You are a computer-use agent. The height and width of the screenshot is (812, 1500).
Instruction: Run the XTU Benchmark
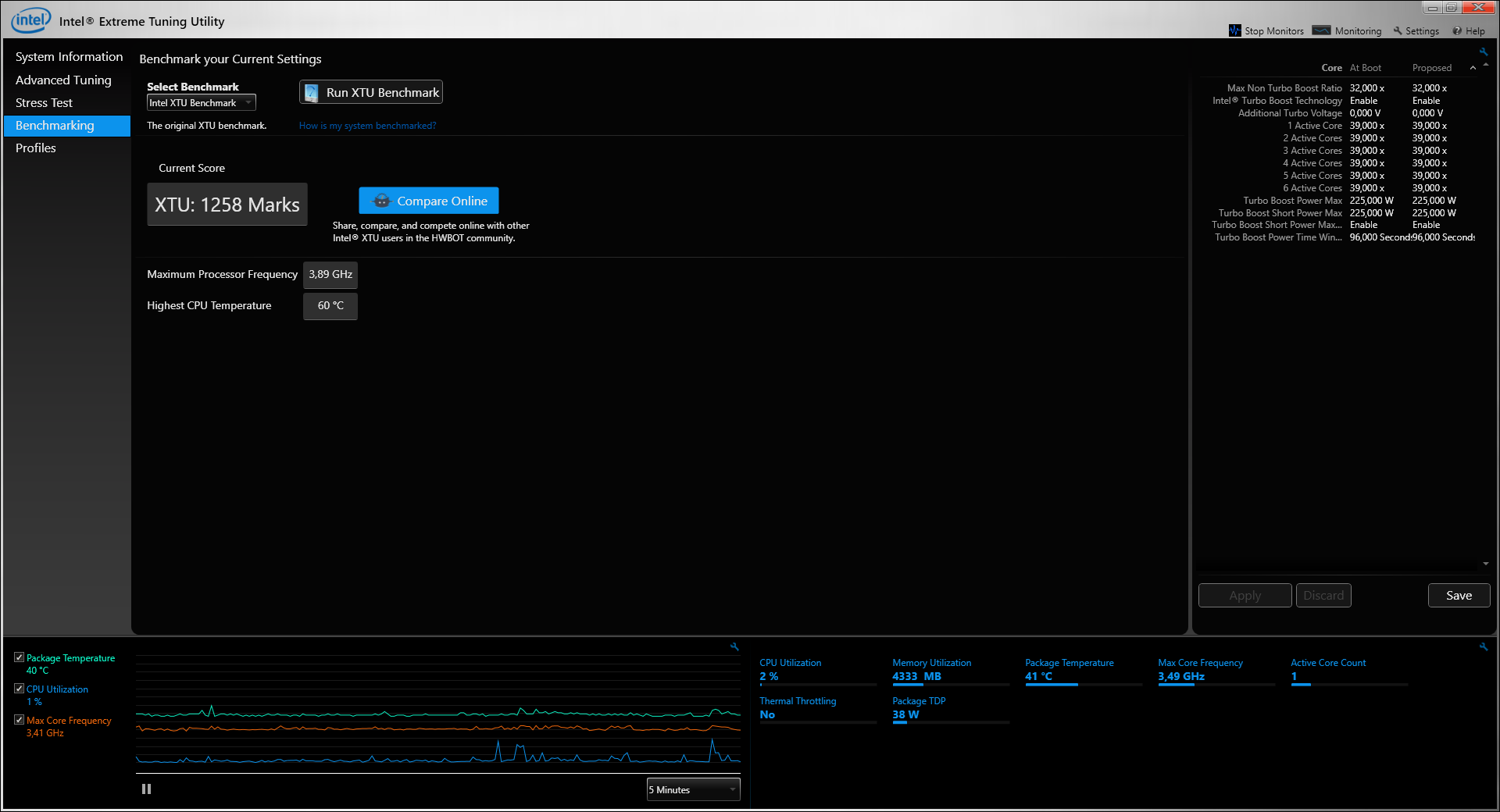pyautogui.click(x=371, y=92)
